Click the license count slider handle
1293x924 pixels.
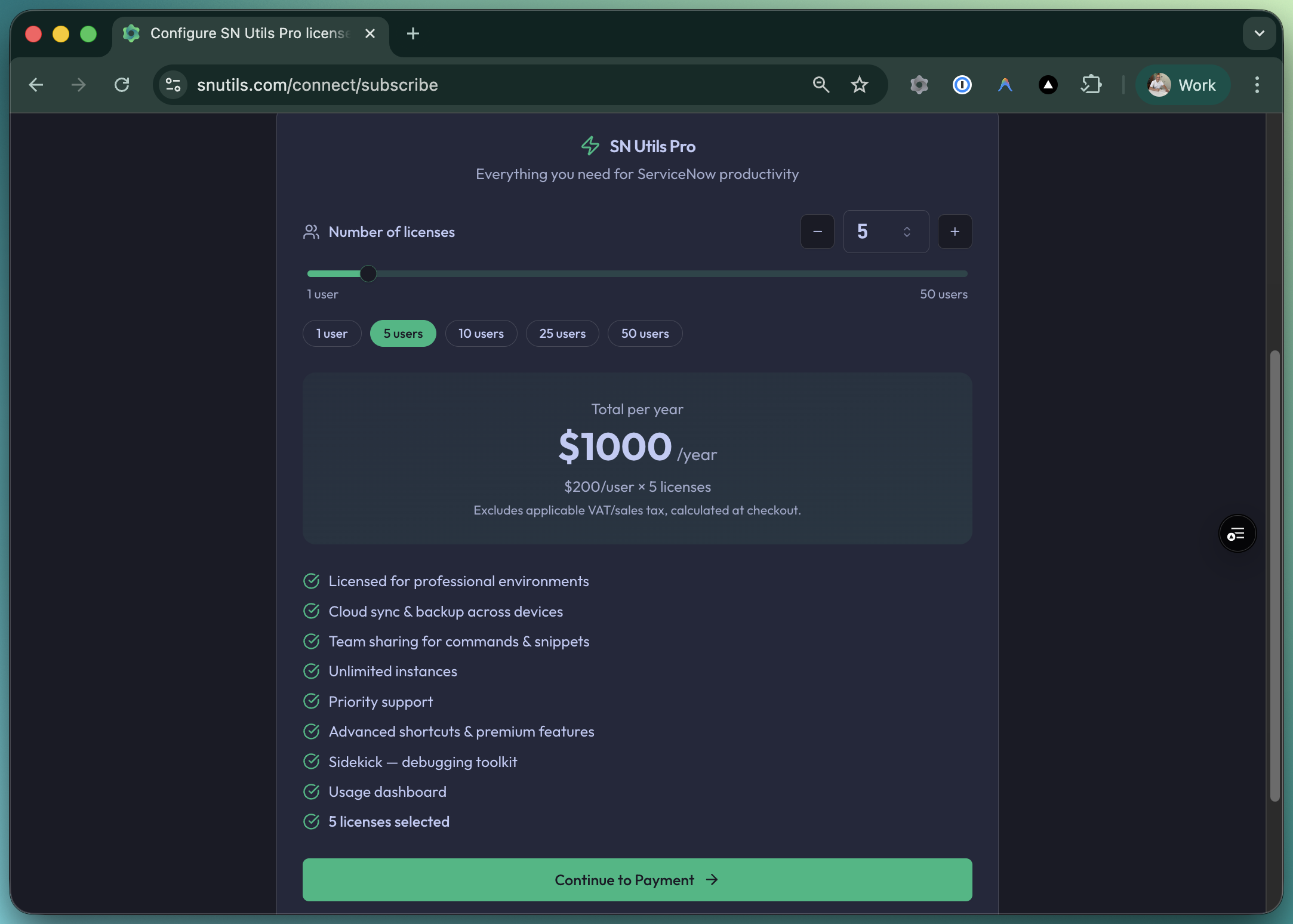(x=368, y=273)
